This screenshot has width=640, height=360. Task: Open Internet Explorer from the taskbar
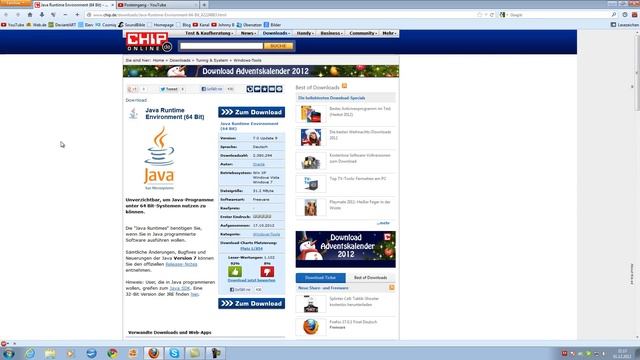(30, 353)
